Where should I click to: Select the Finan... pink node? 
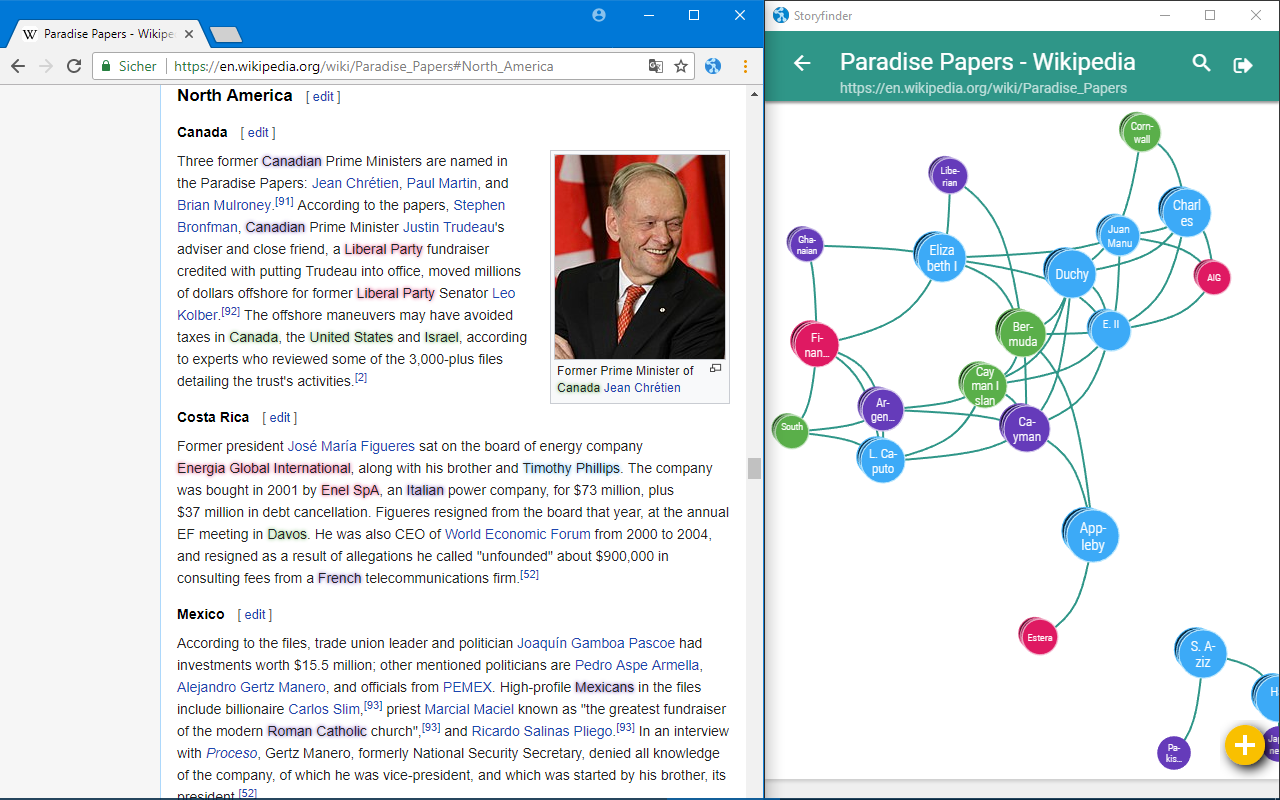click(816, 345)
